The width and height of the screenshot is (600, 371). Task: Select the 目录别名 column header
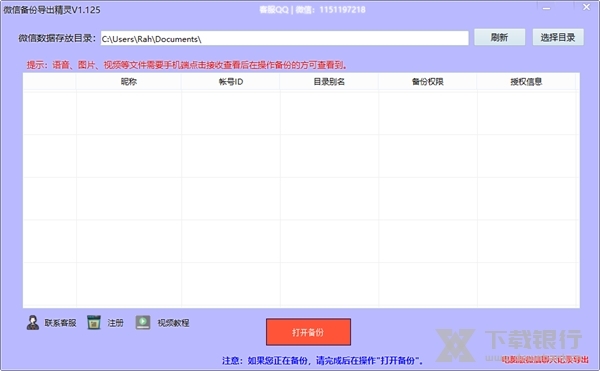[x=329, y=81]
